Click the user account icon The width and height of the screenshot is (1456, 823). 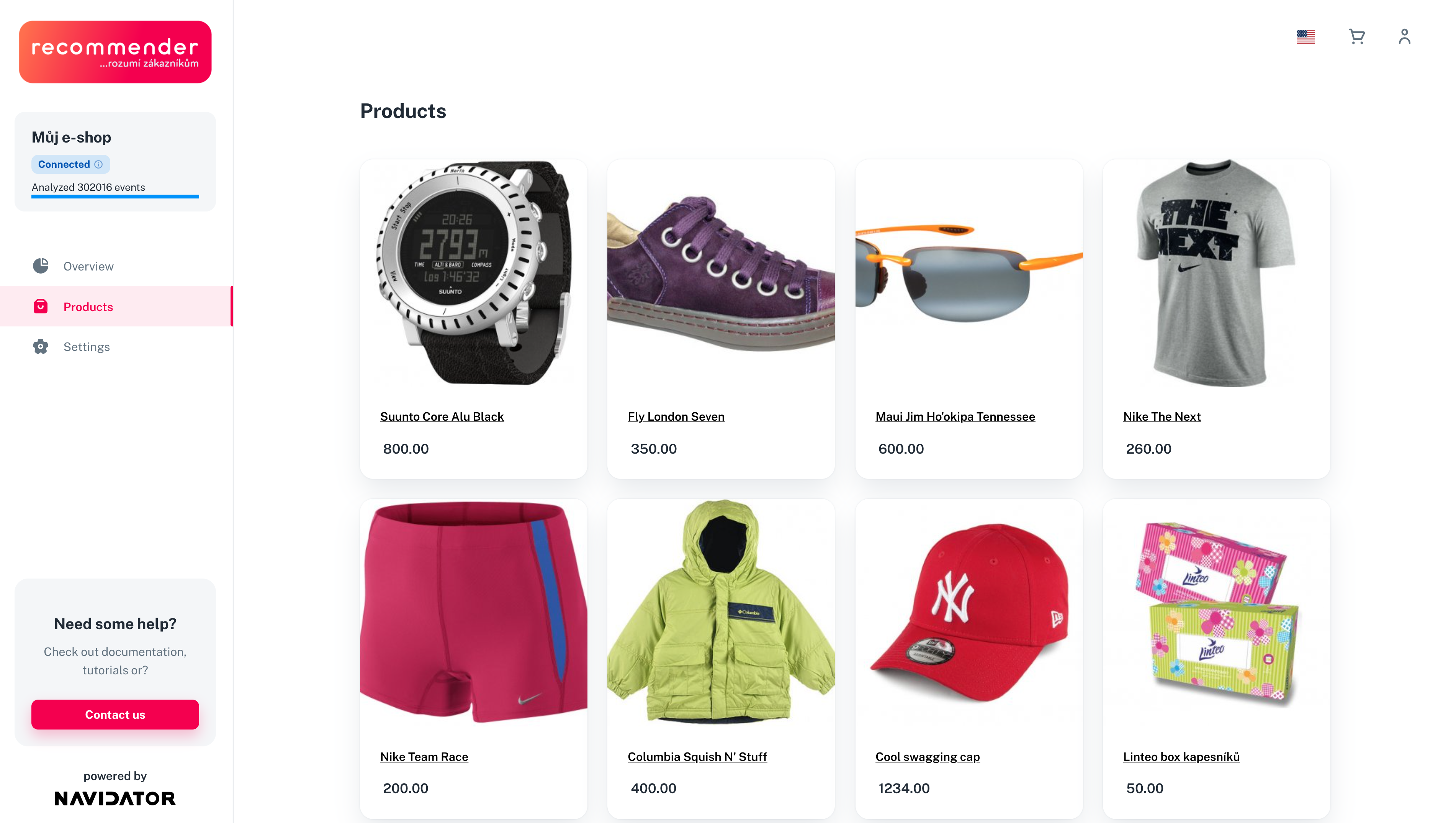[1404, 37]
